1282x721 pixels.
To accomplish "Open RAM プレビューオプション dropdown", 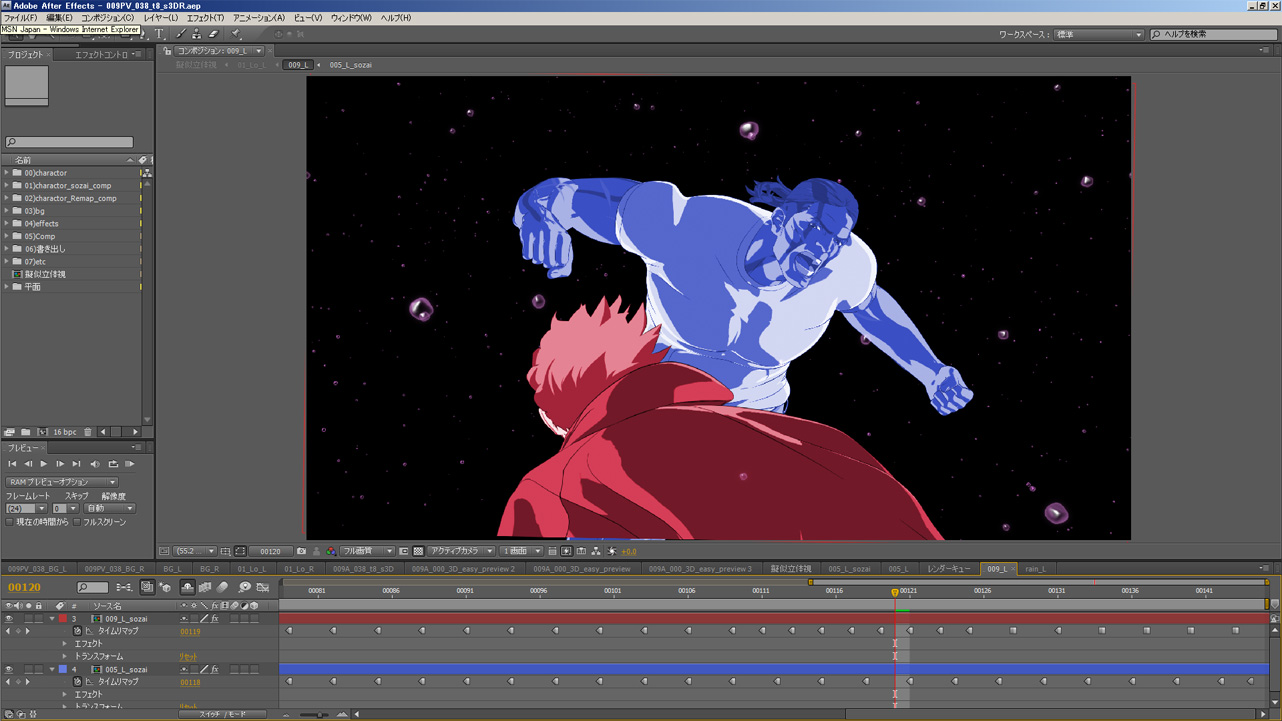I will pos(62,482).
